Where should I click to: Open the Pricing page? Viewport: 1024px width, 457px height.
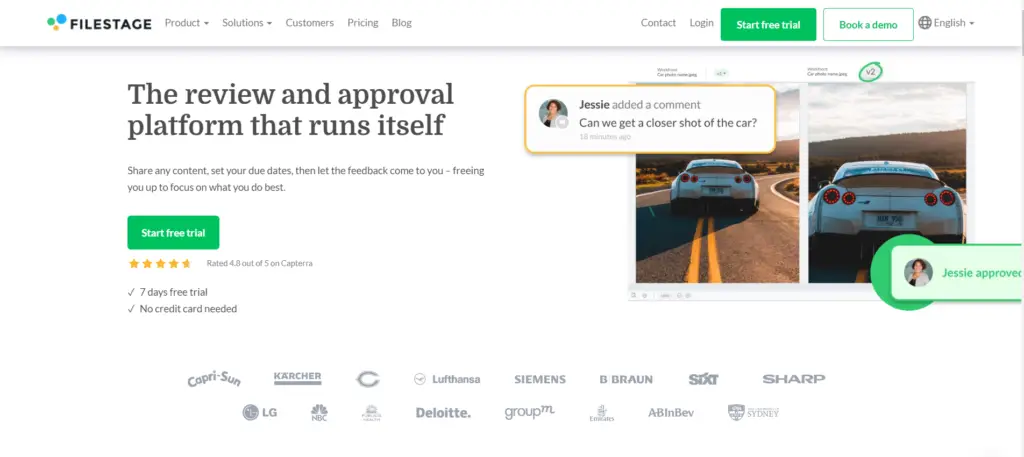pos(362,23)
